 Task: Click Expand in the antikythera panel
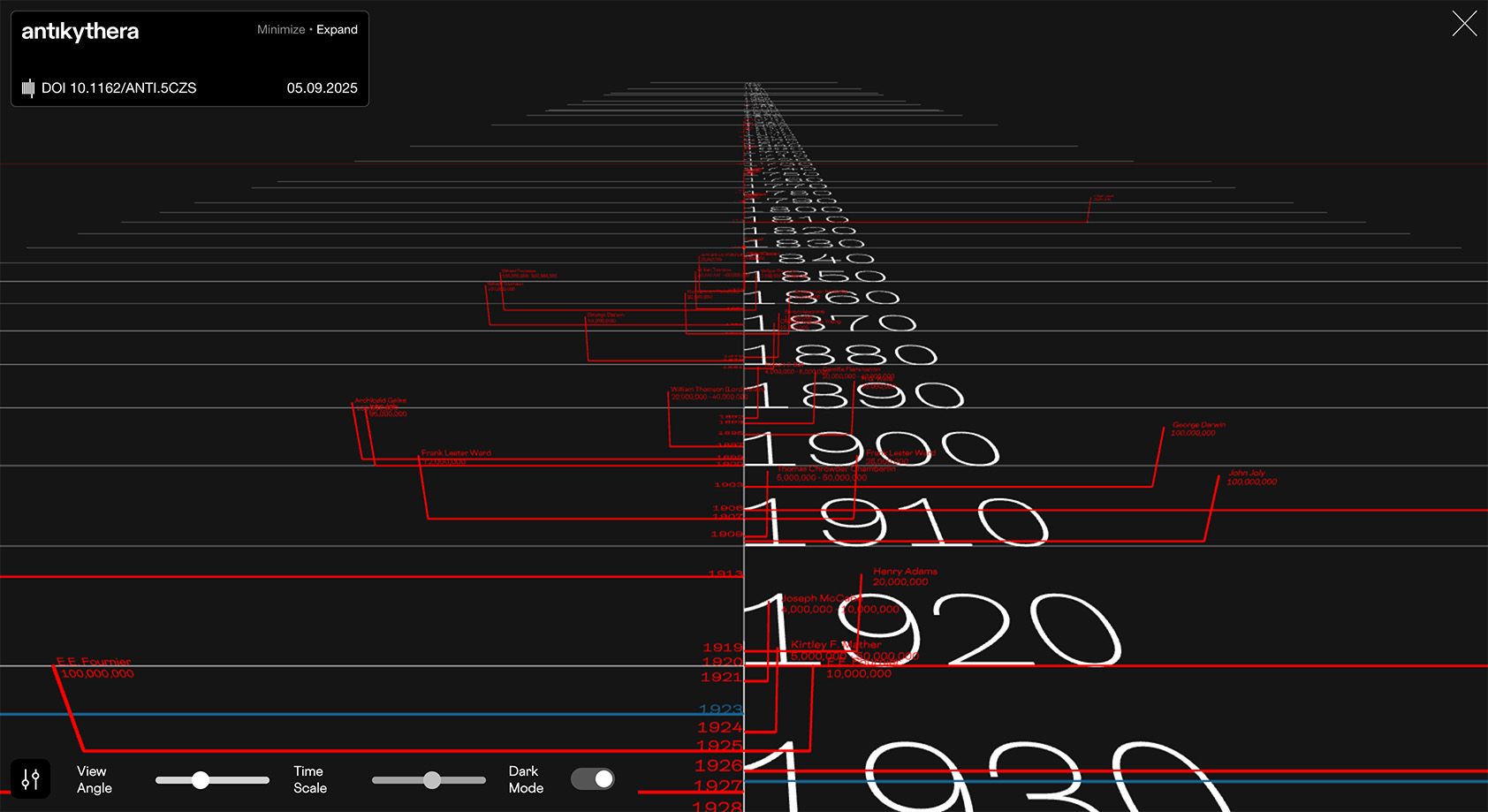[338, 29]
